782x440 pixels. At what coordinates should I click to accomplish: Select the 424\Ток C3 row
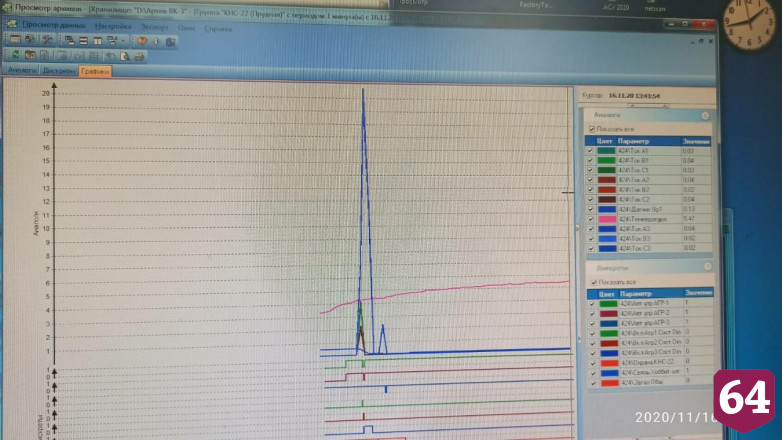click(x=648, y=248)
